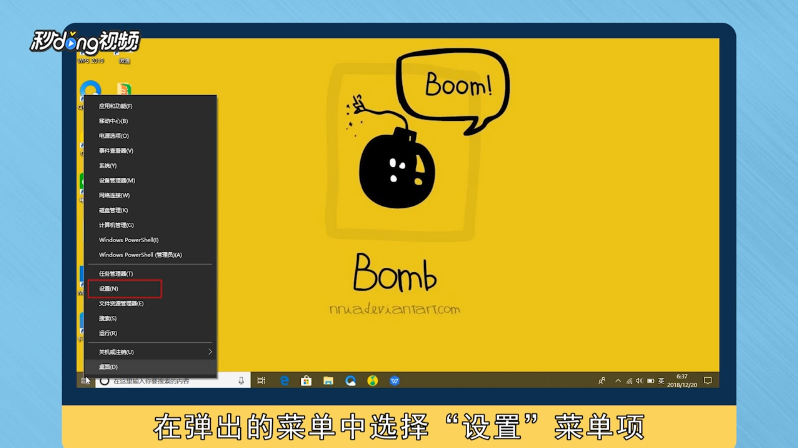Expand hidden system tray icons
Image resolution: width=798 pixels, height=448 pixels.
coord(618,381)
